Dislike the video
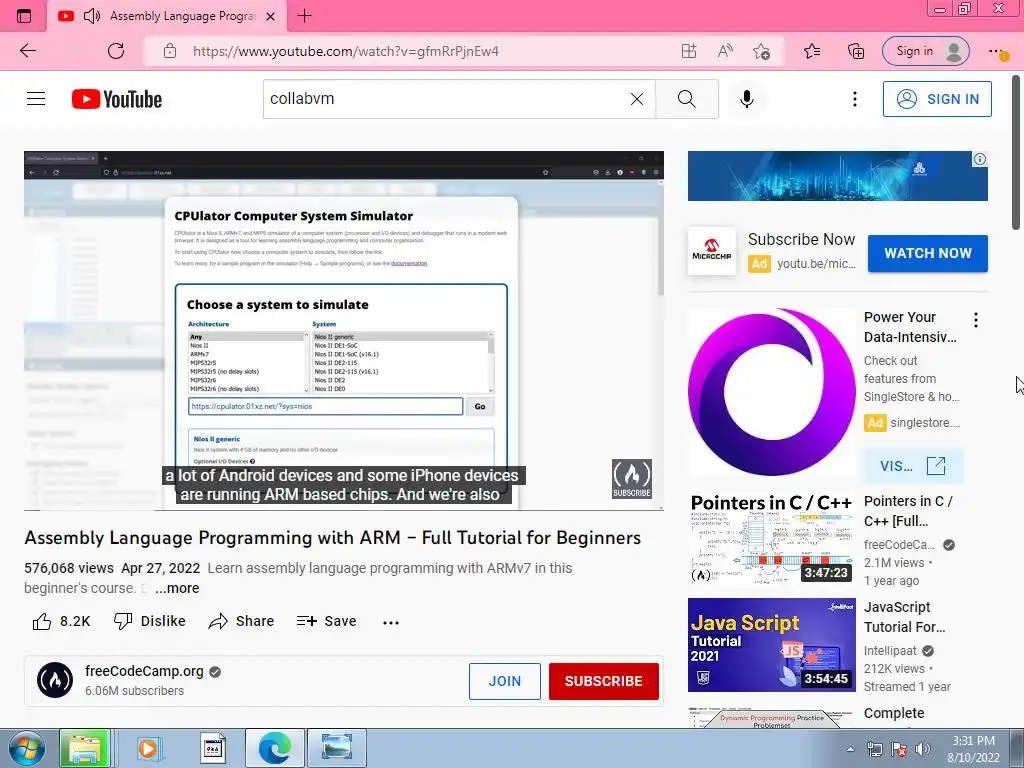 (150, 621)
